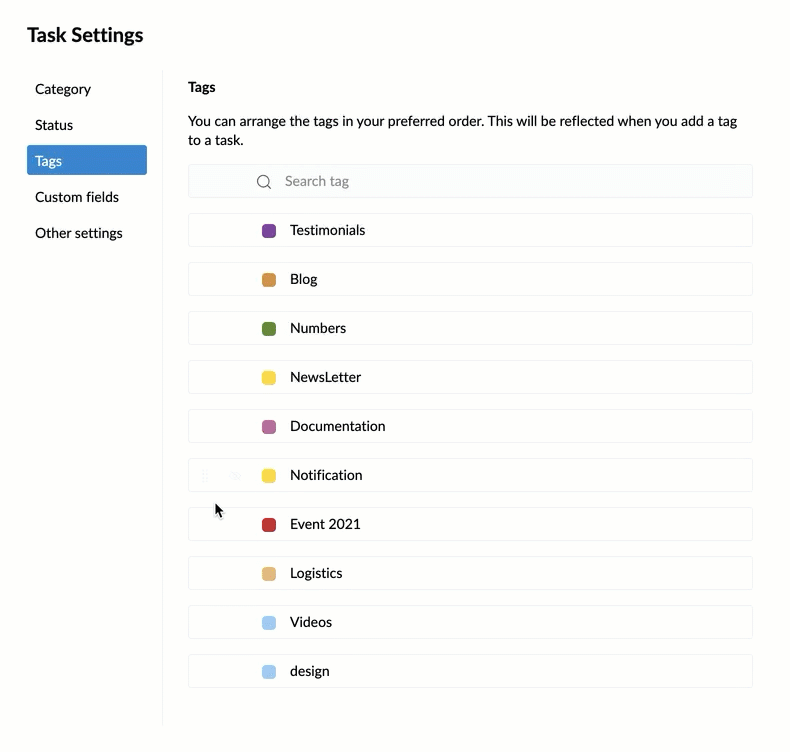
Task: Select the design tag row
Action: click(470, 671)
